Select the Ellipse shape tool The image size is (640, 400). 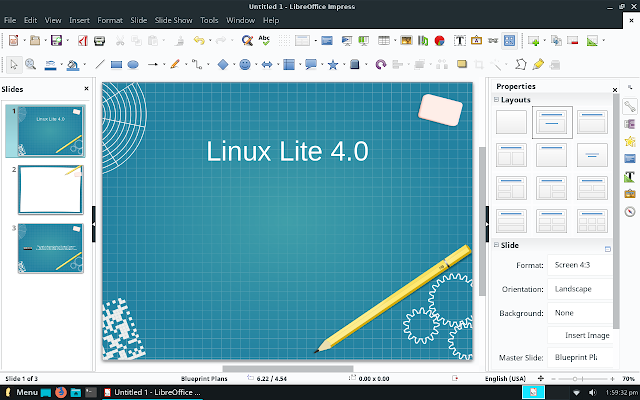133,64
